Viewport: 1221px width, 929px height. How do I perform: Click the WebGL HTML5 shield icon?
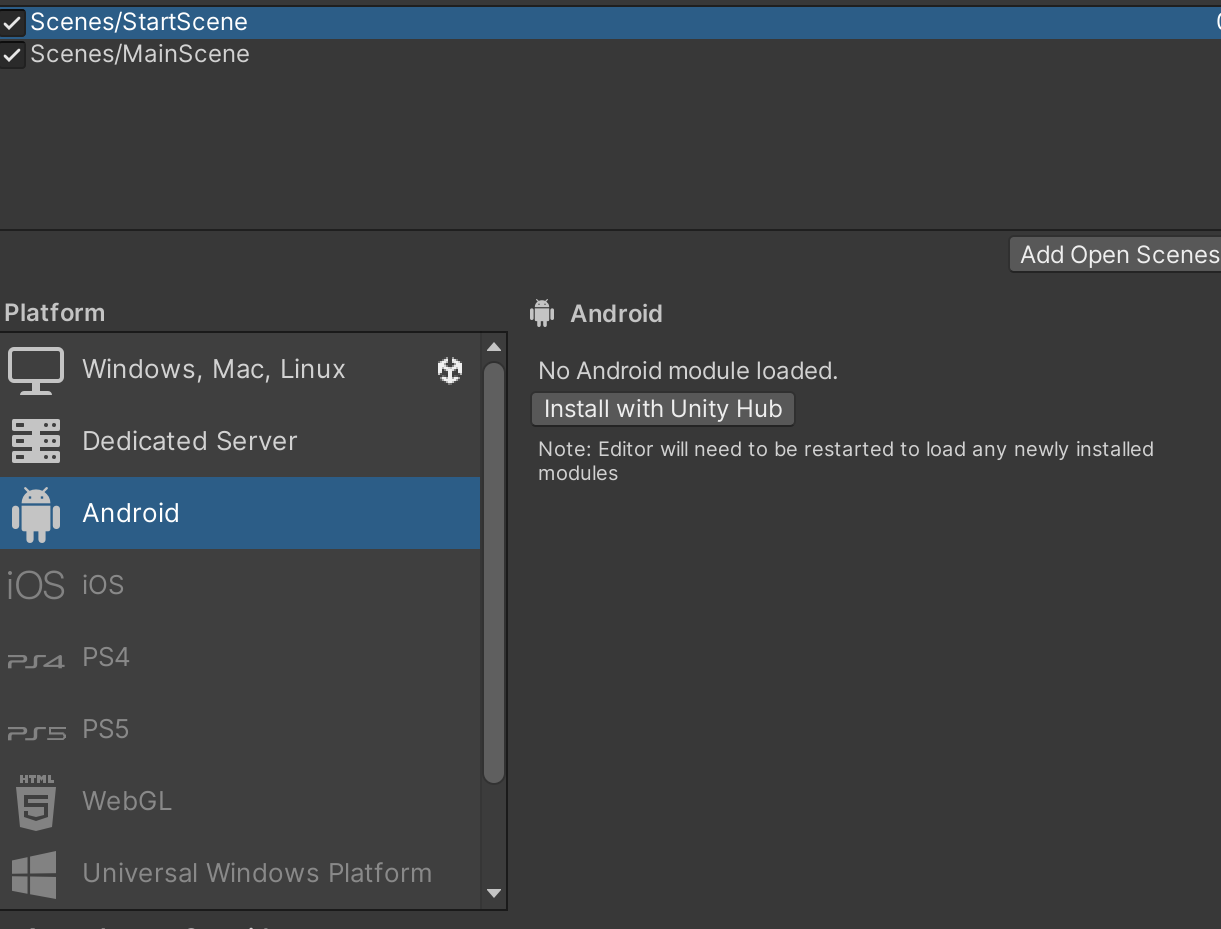[x=36, y=802]
